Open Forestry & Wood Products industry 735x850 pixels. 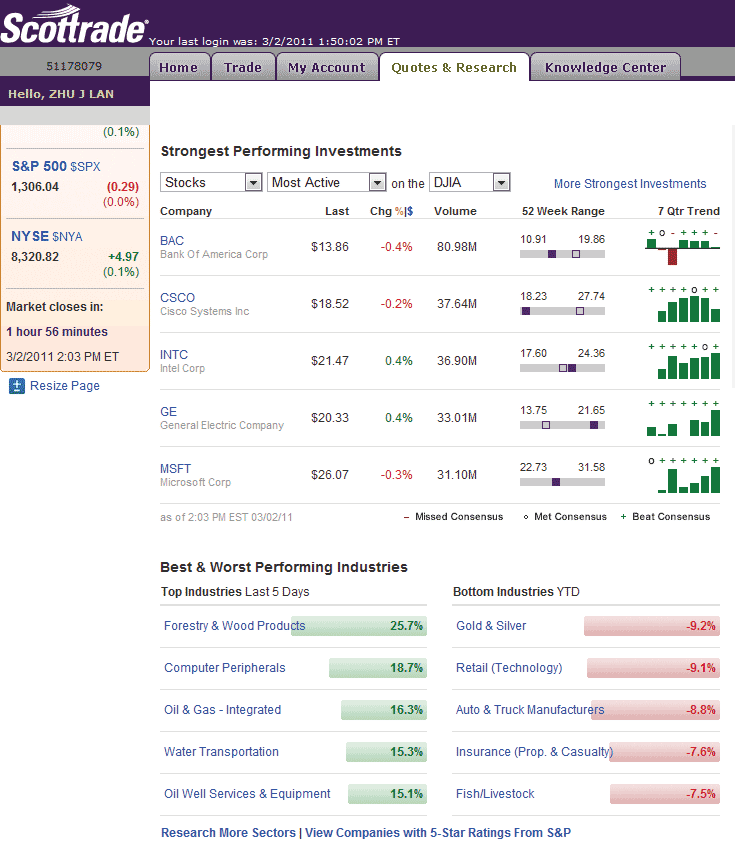pos(235,626)
